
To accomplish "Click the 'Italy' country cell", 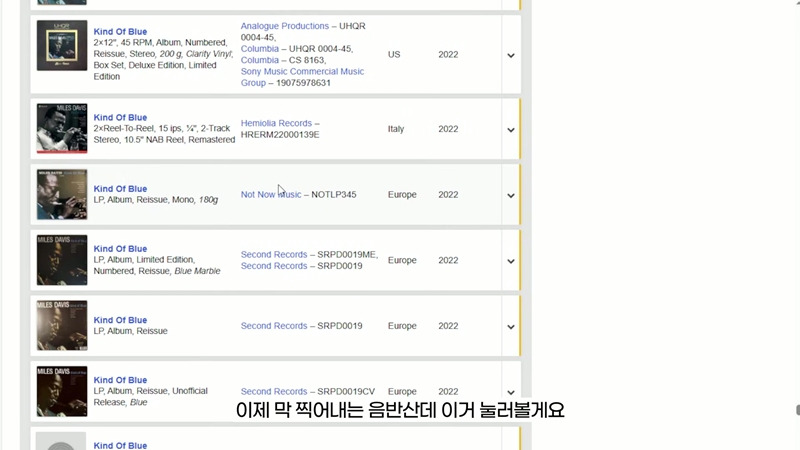I will coord(396,129).
